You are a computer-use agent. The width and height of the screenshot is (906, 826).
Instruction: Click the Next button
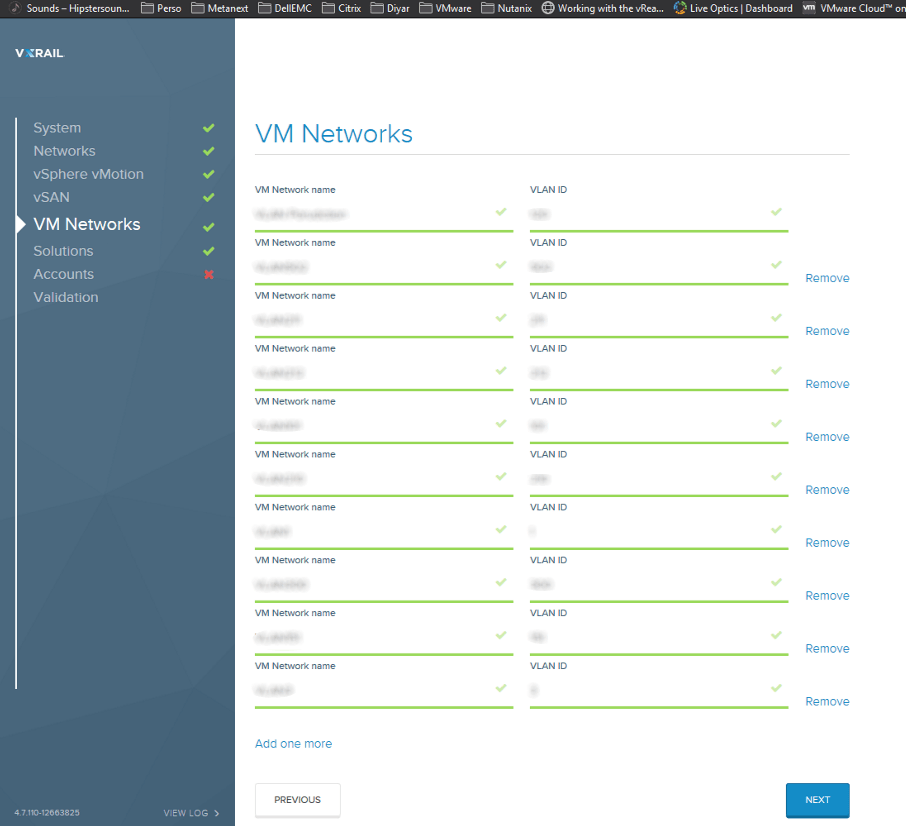click(x=817, y=800)
